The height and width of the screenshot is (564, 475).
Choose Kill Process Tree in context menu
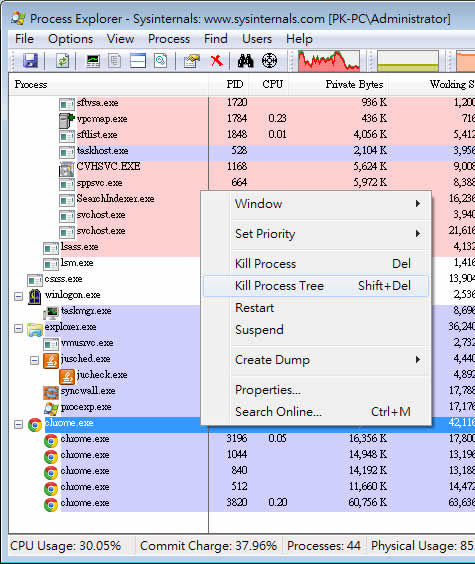(316, 286)
